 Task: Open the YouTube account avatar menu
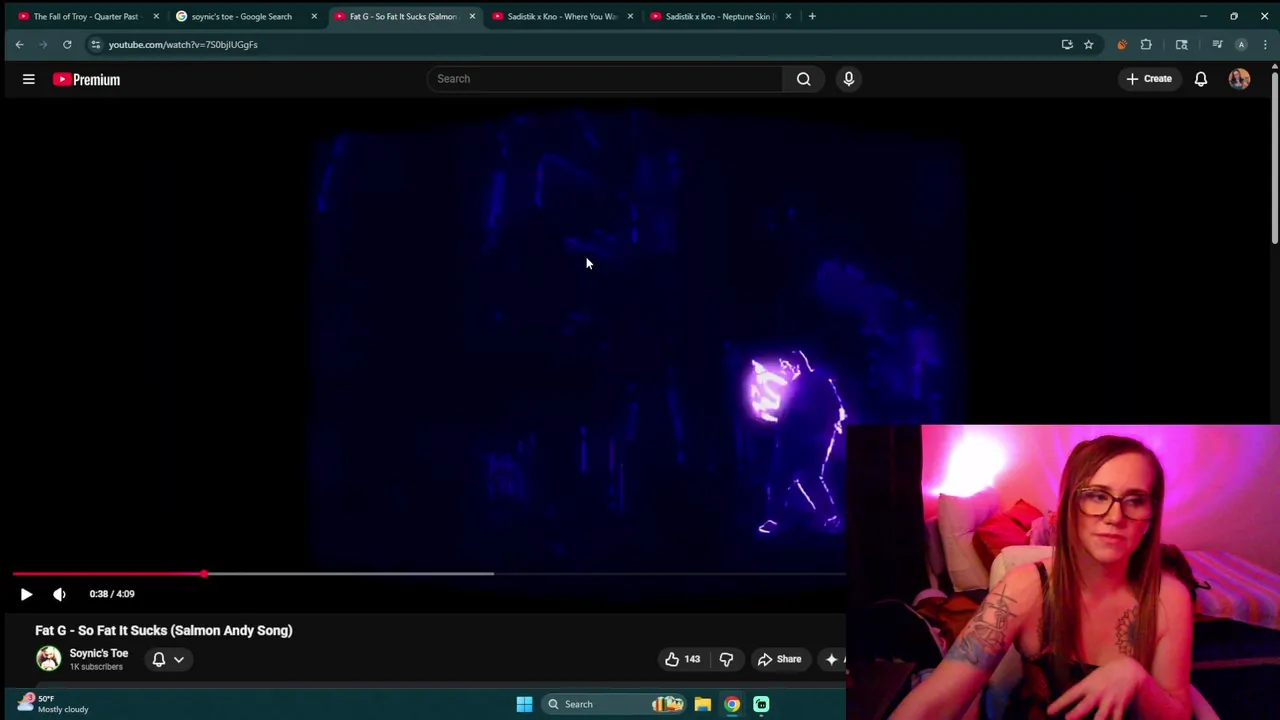point(1239,79)
